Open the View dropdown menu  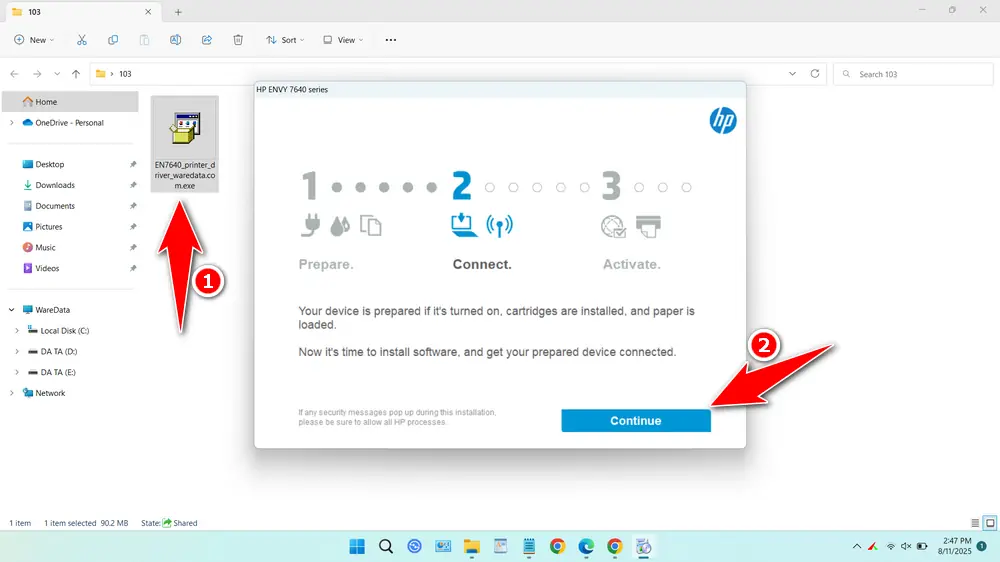[343, 40]
